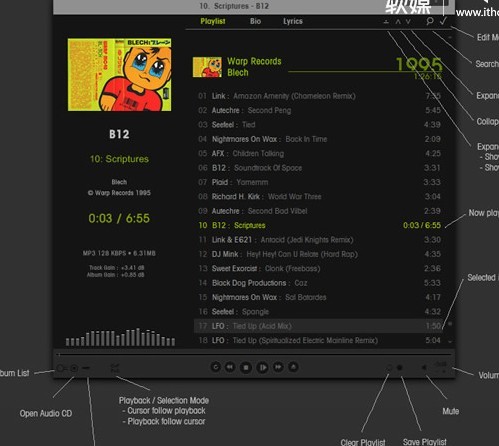Switch to the Lyrics tab
Screen dimensions: 499x446
tap(293, 21)
